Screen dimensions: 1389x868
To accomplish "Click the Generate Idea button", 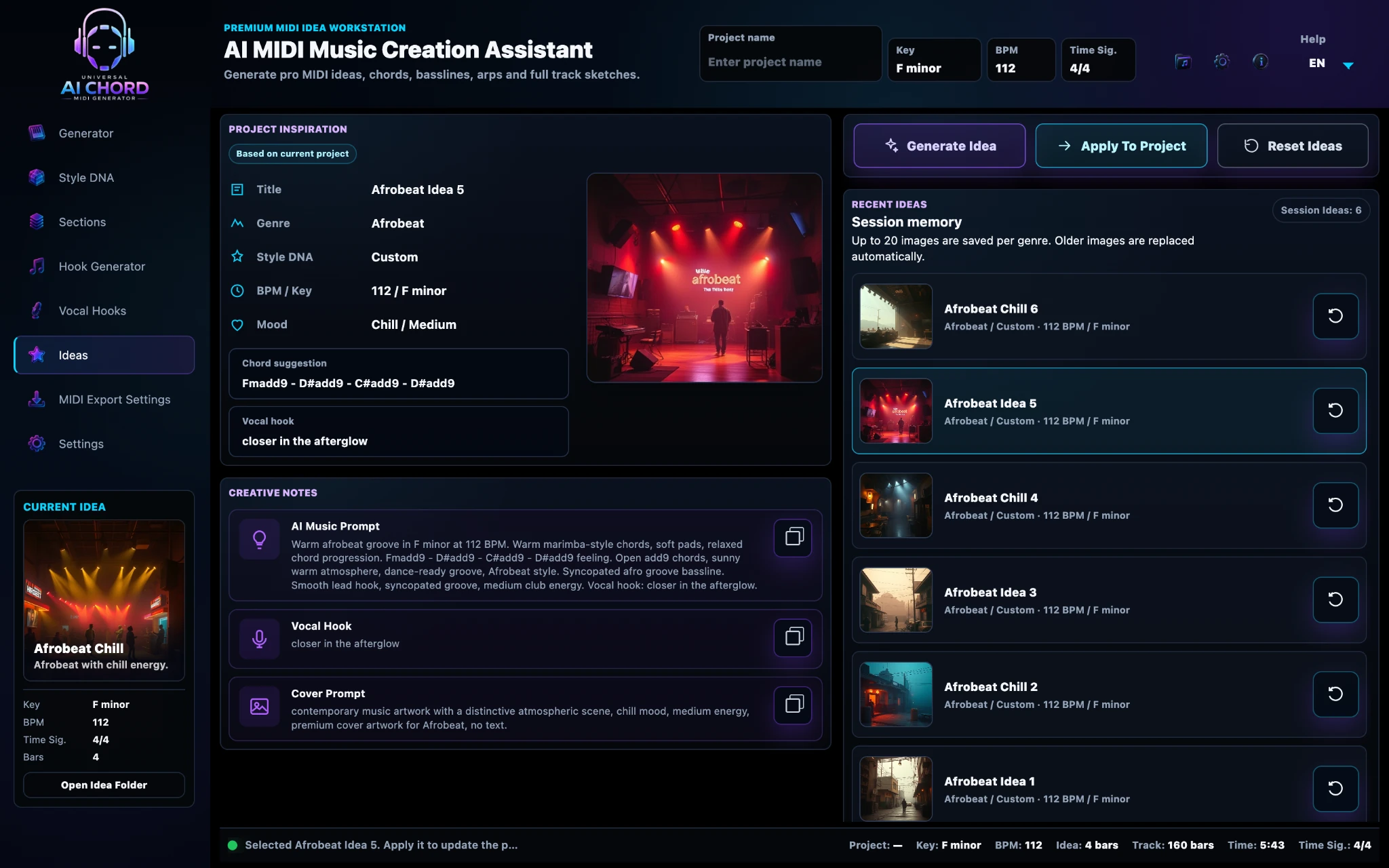I will tap(939, 146).
